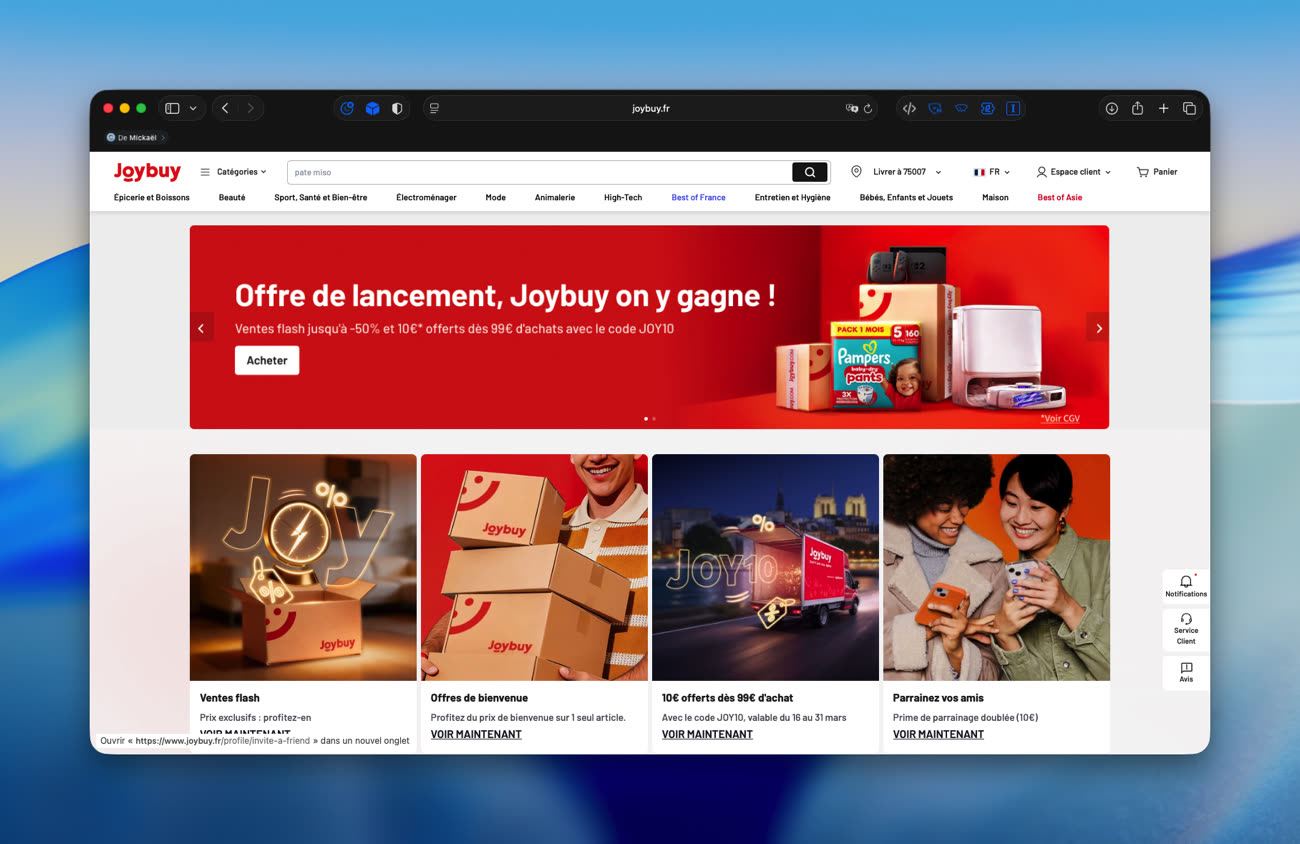Advance banner with right carousel arrow
The image size is (1300, 844).
click(x=1098, y=328)
